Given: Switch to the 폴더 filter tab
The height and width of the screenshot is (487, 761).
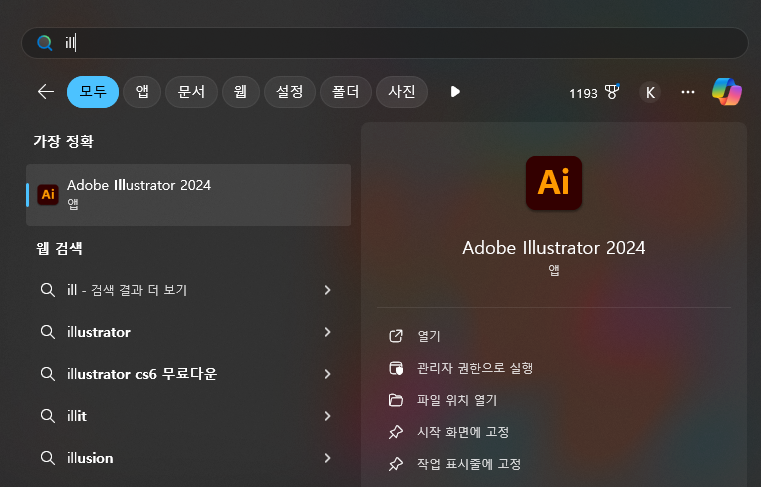Looking at the screenshot, I should click(x=346, y=92).
